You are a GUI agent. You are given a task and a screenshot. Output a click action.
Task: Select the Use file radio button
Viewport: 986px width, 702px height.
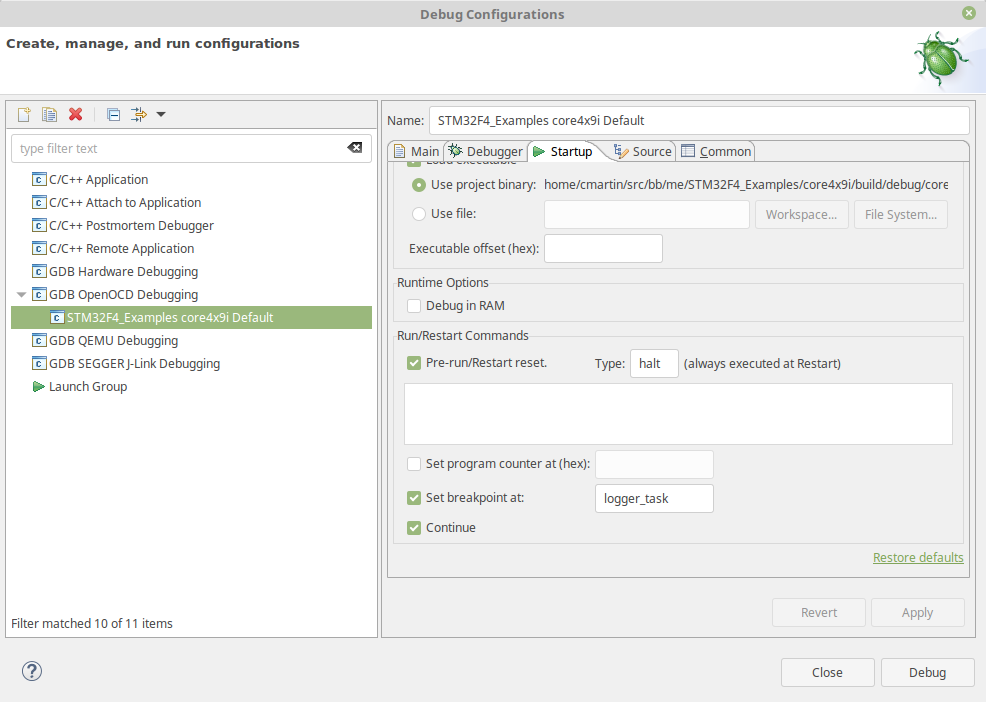pos(419,213)
